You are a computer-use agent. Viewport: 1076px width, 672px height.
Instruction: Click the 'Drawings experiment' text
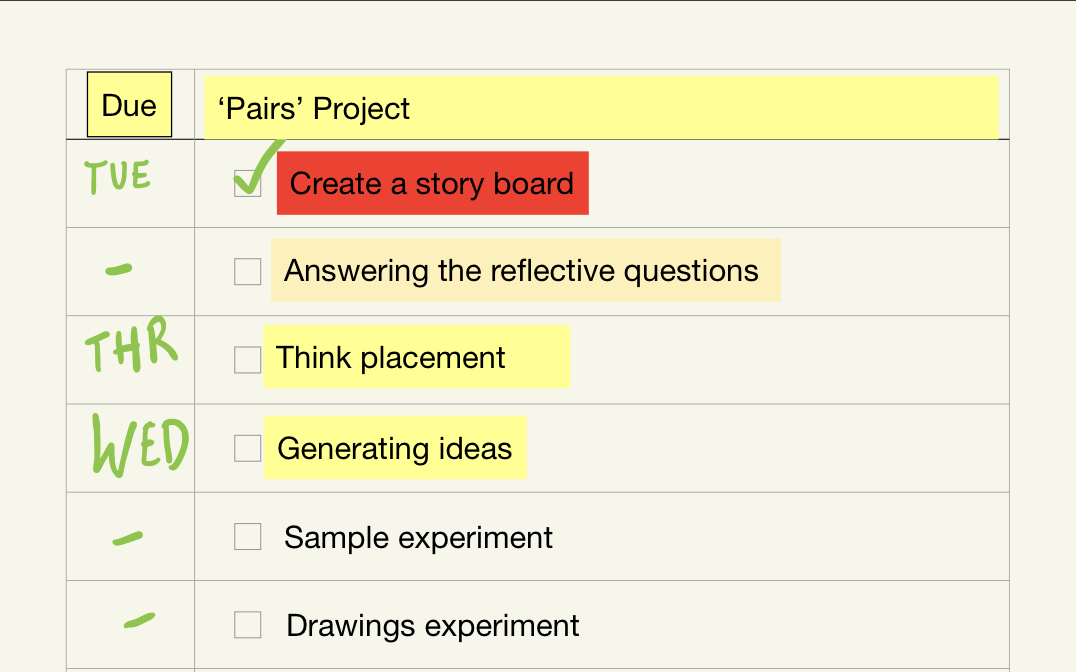click(432, 626)
